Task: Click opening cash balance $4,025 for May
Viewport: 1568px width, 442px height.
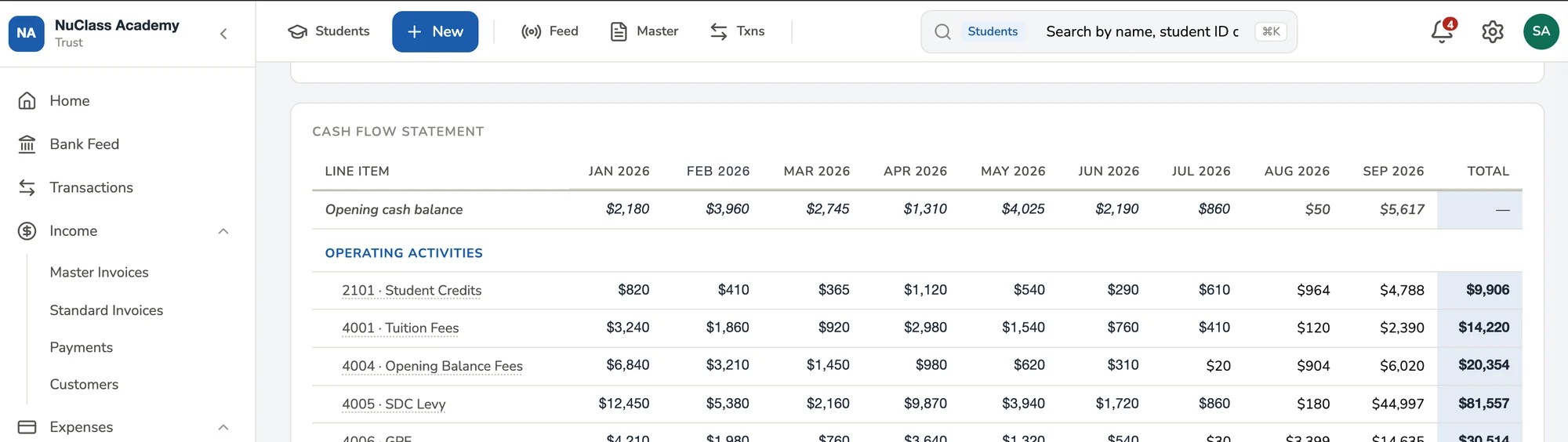Action: [x=1023, y=209]
